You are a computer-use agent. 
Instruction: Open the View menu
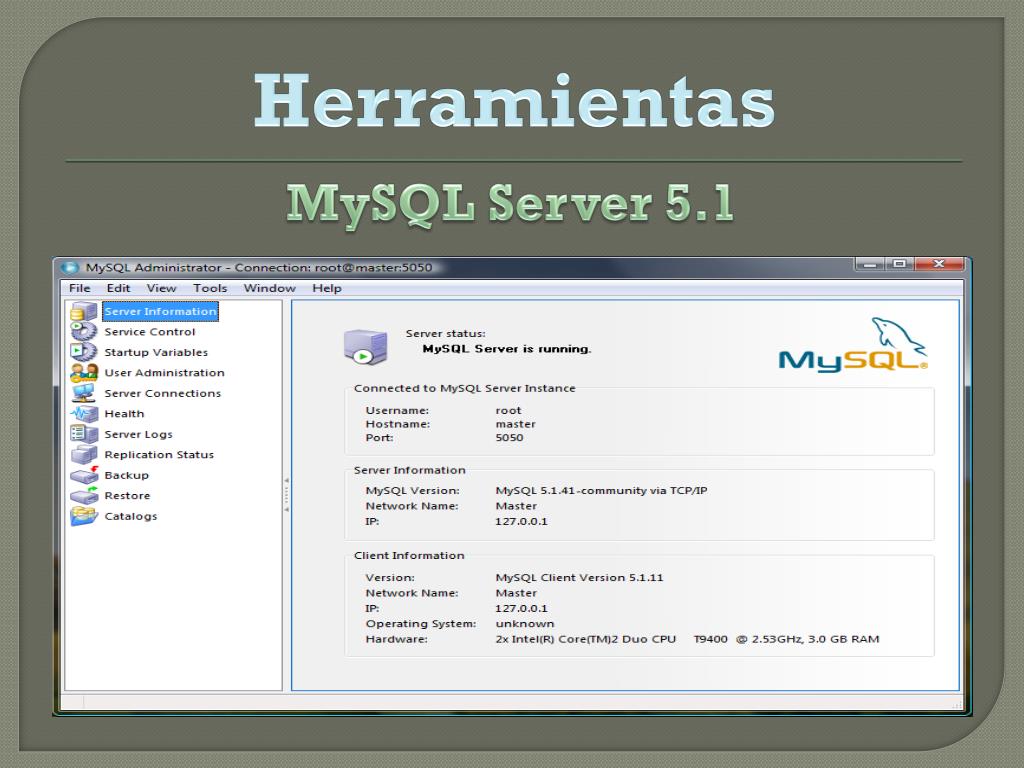click(161, 288)
